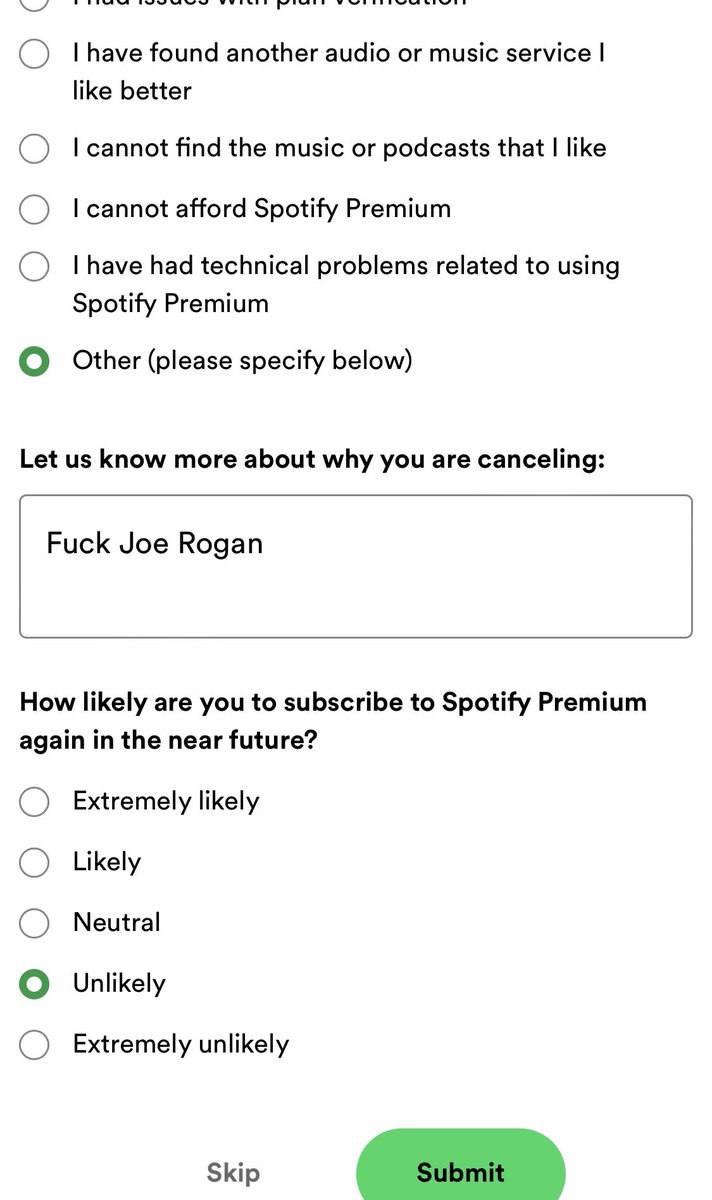This screenshot has width=712, height=1200.
Task: Choose 'Extremely unlikely' radio option
Action: coord(34,1045)
